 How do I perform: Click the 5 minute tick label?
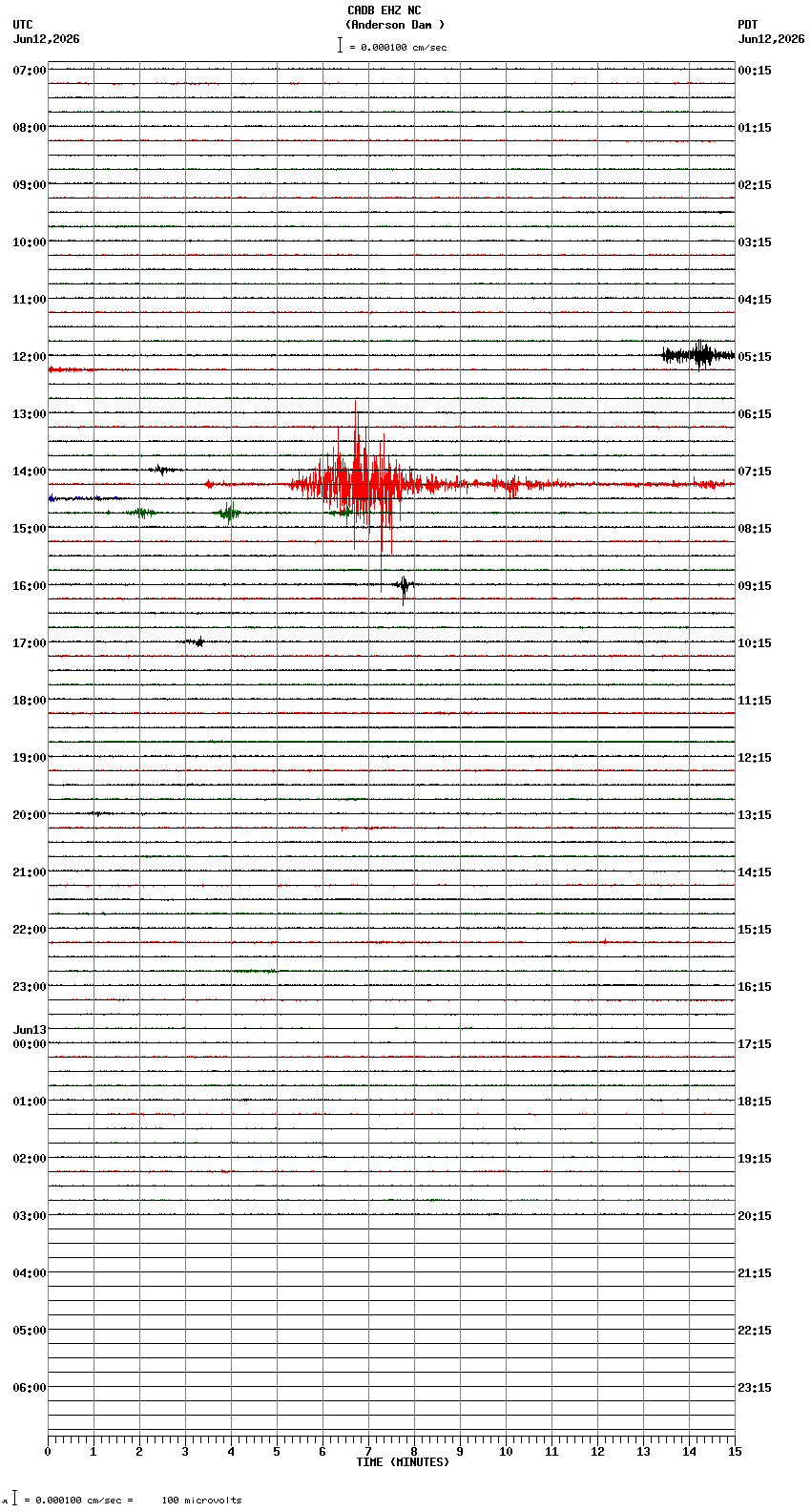click(277, 1452)
